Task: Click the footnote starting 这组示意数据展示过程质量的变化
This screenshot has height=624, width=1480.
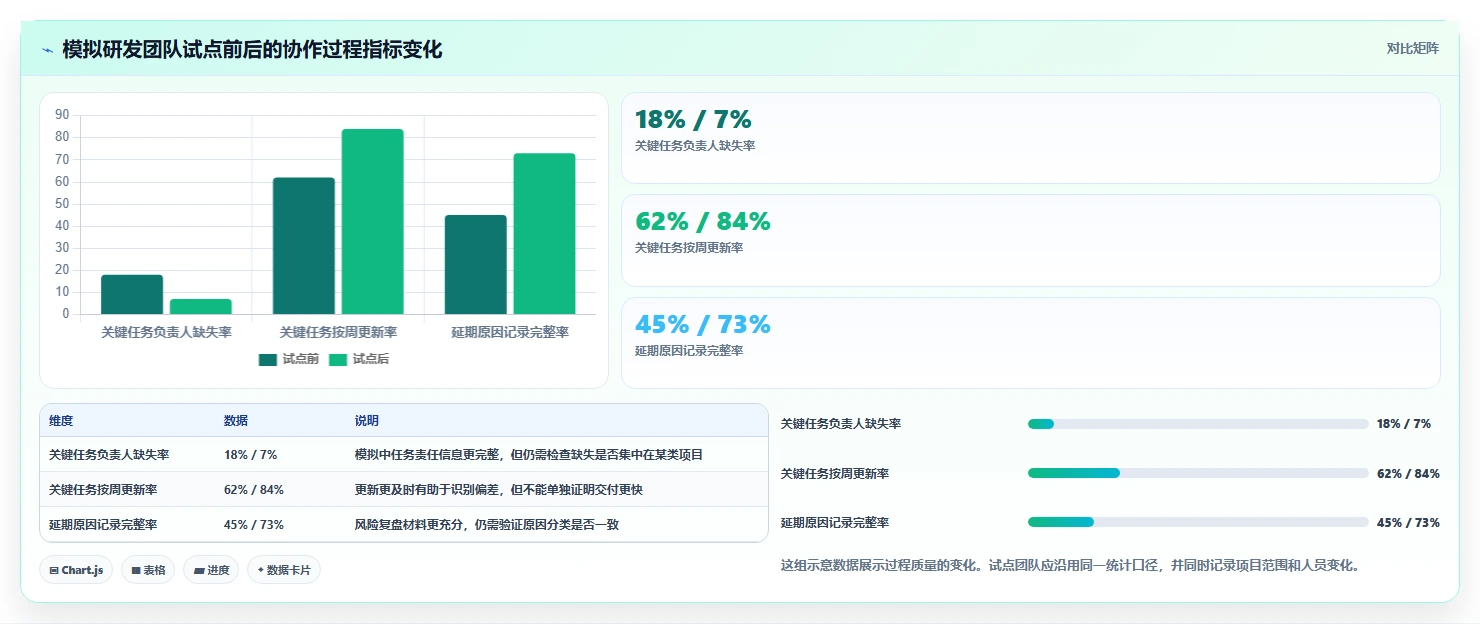Action: [x=1070, y=566]
